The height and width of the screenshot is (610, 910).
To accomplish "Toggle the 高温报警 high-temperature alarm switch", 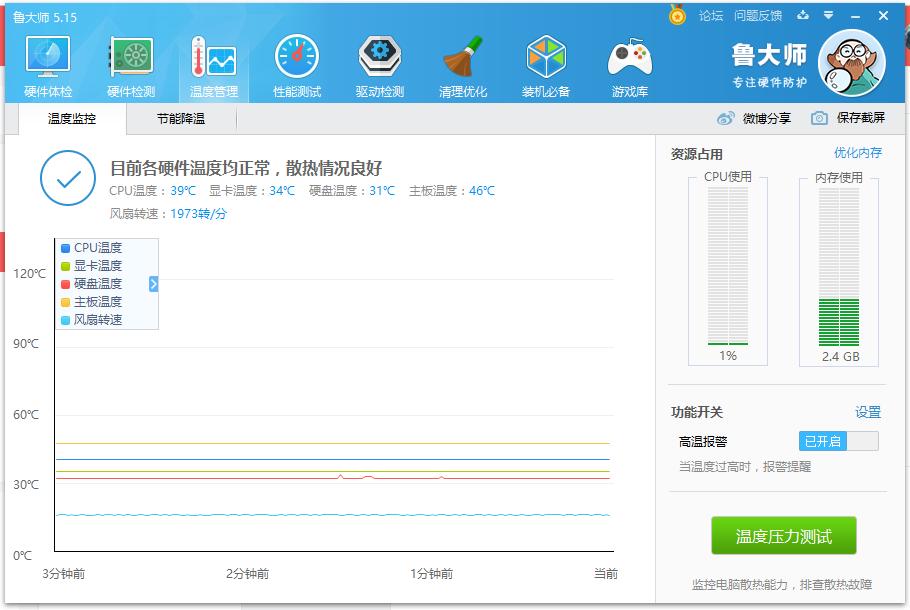I will click(x=837, y=440).
